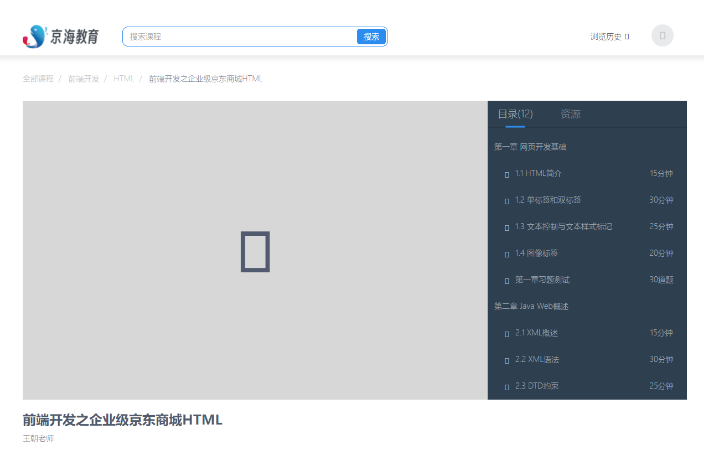Play the video with center play icon
The height and width of the screenshot is (450, 704).
pos(255,251)
